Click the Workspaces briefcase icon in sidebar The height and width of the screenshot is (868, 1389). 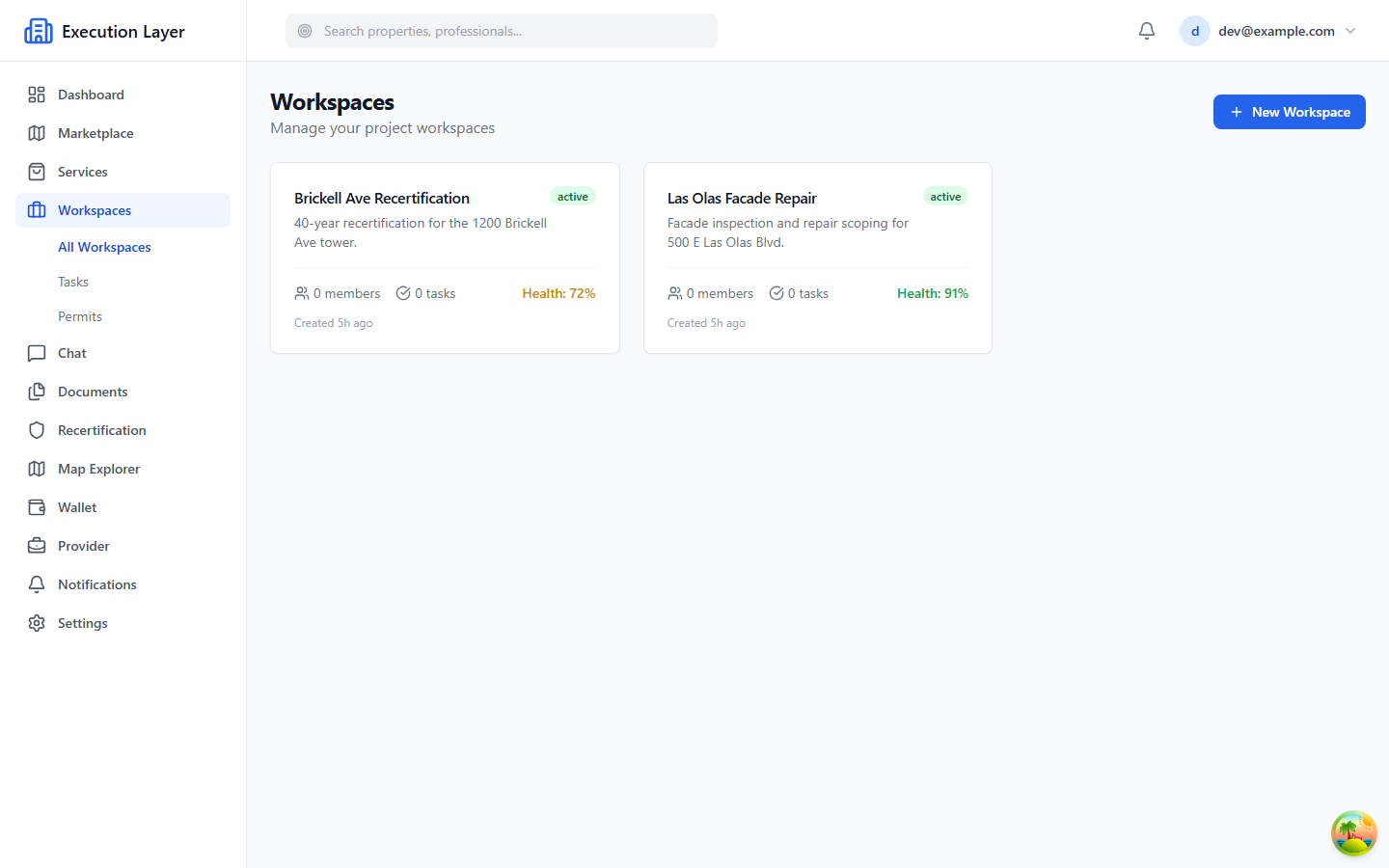pyautogui.click(x=37, y=210)
